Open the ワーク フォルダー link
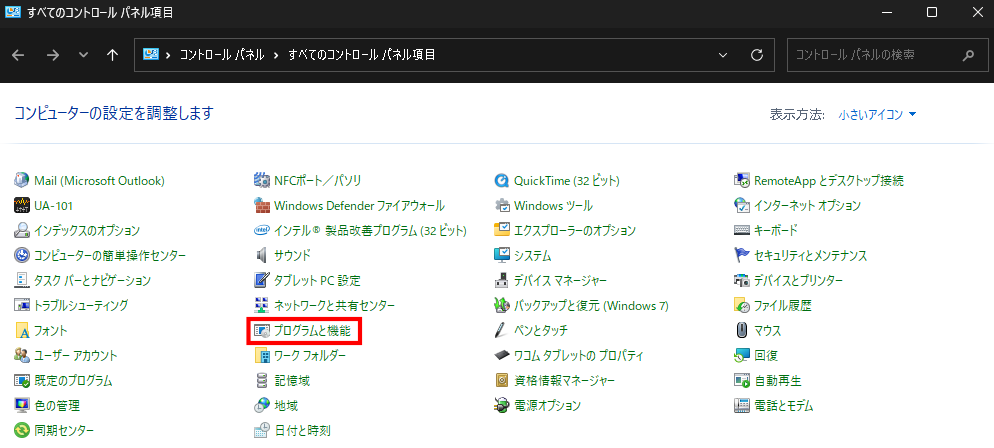Screen dimensions: 994x448 [310, 355]
